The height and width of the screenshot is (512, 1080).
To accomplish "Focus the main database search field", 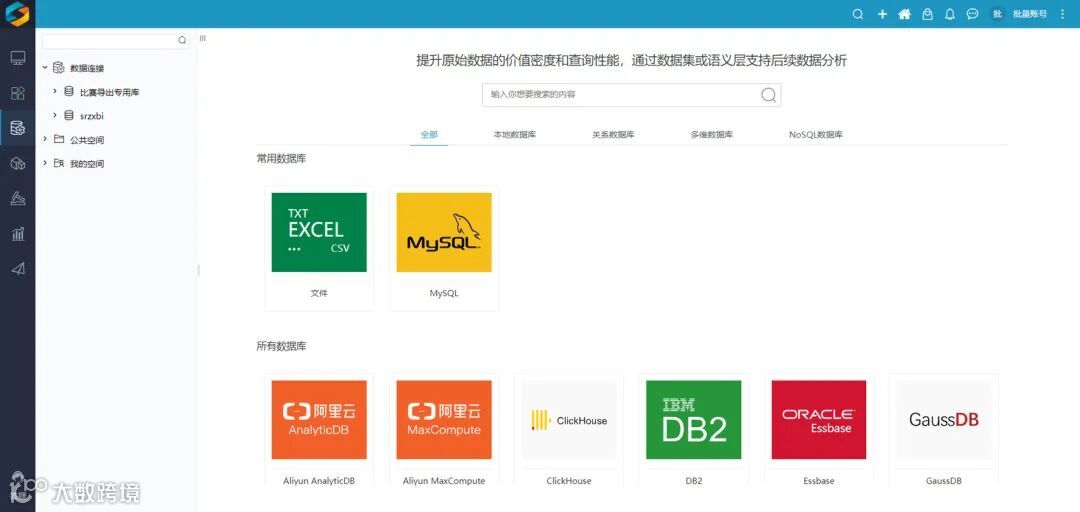I will pyautogui.click(x=631, y=95).
